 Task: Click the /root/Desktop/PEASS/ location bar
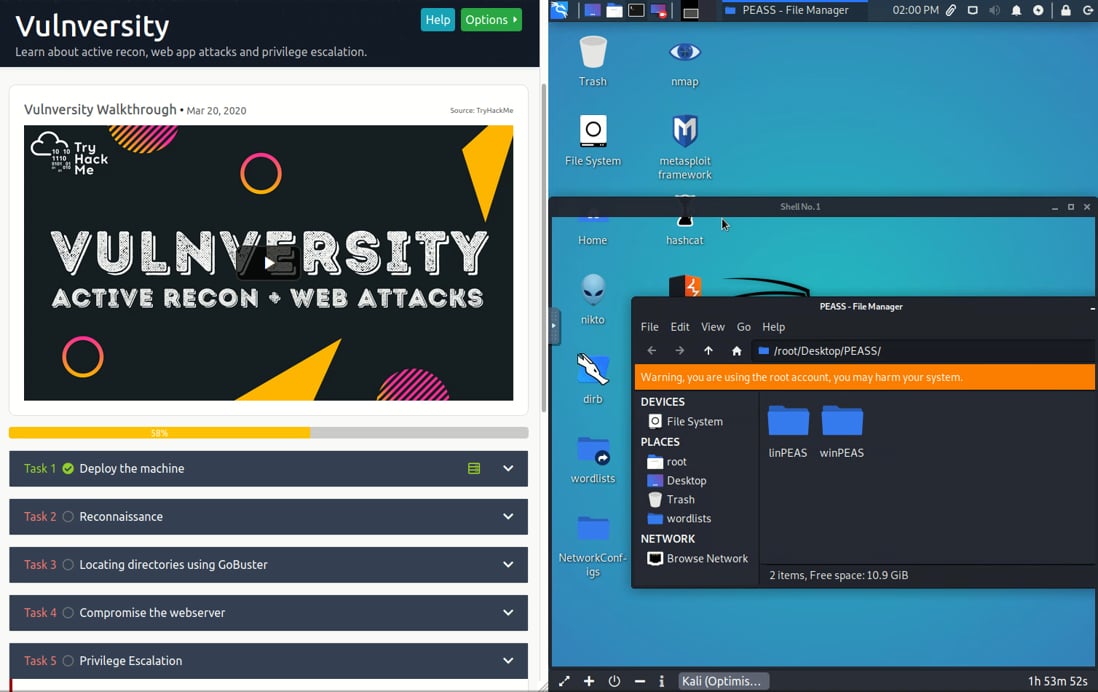point(924,351)
